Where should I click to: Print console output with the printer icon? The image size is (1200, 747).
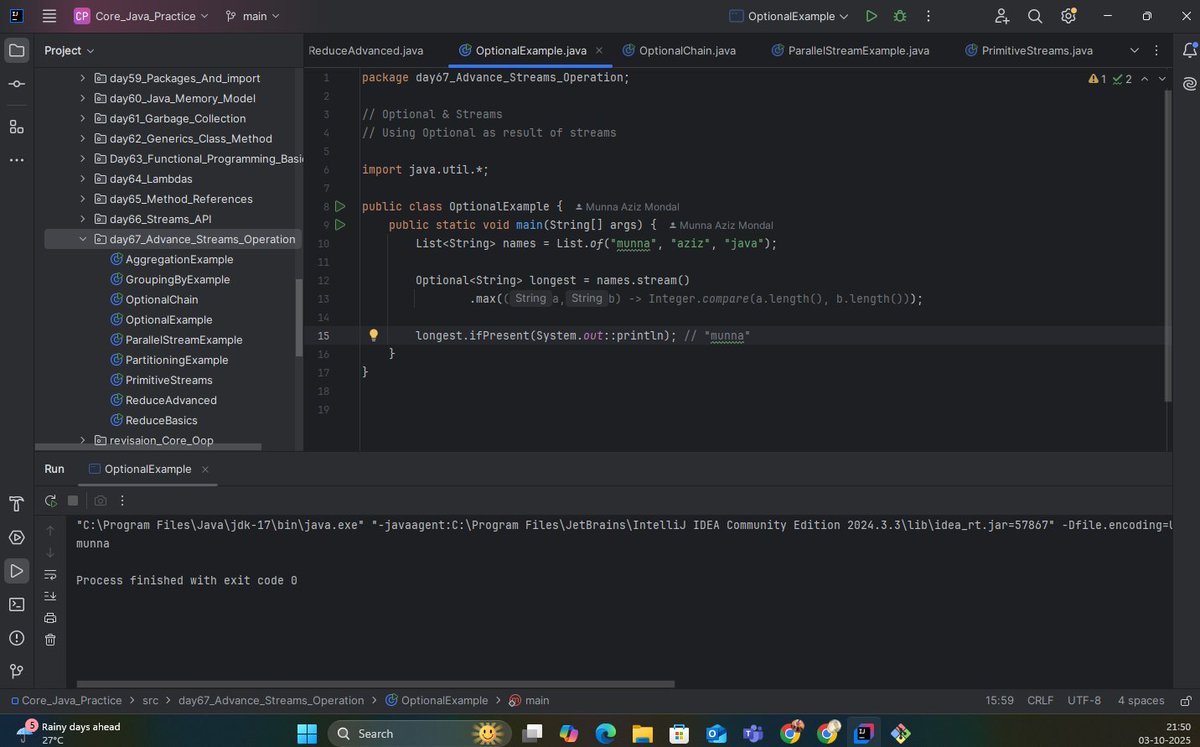tap(50, 618)
